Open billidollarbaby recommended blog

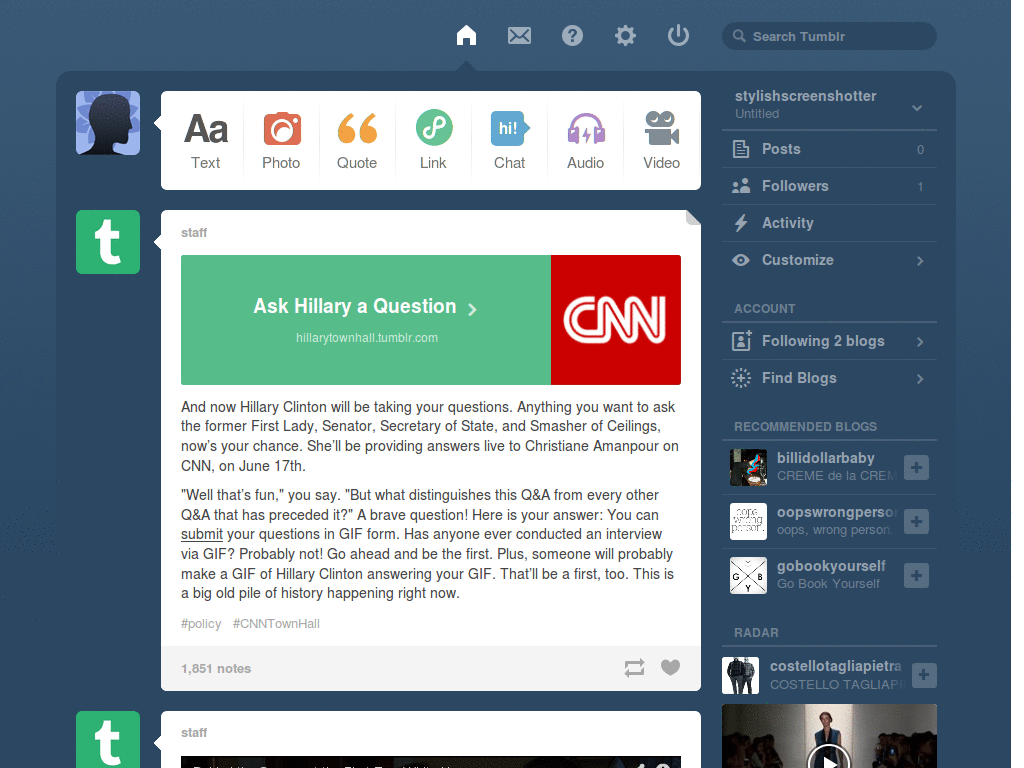(x=825, y=458)
